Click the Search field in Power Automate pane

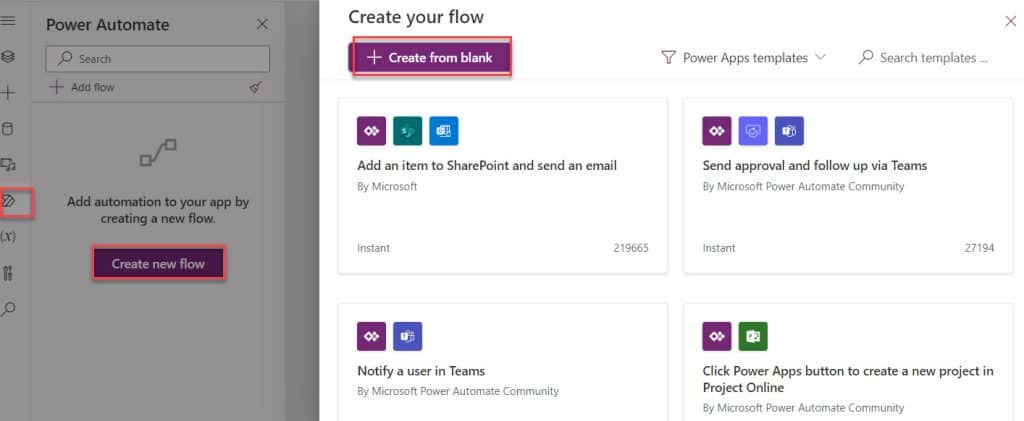point(157,59)
